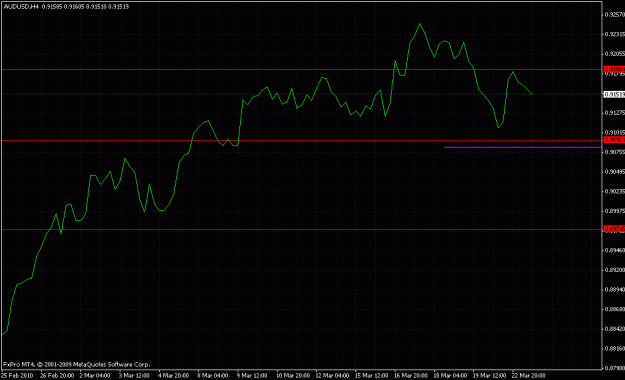Click the 3 Mar 12:00 time label
This screenshot has width=625, height=380.
134,376
